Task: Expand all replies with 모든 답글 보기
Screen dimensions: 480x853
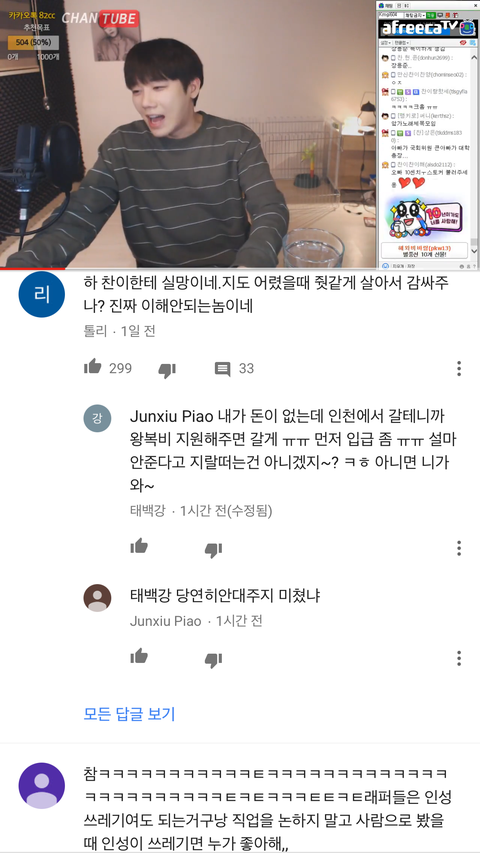Action: point(130,713)
